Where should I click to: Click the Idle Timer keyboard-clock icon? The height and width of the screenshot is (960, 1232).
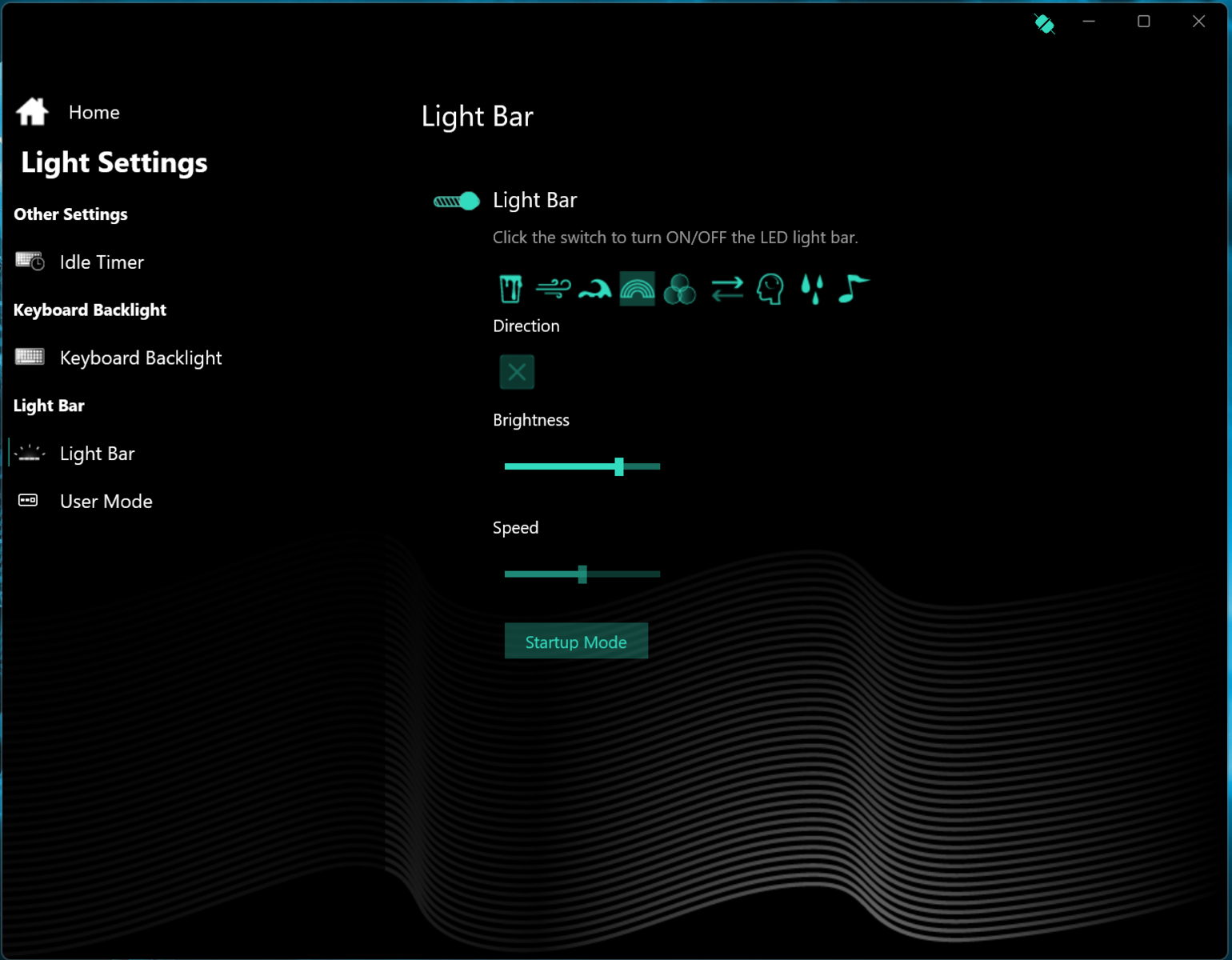coord(30,262)
